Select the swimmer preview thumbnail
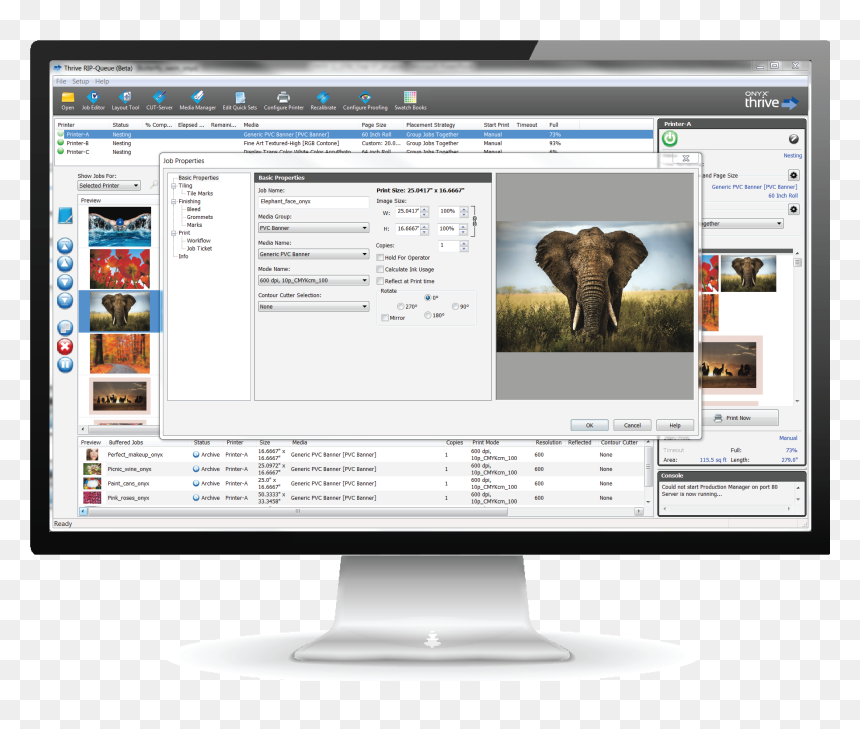Viewport: 860px width, 729px height. coord(120,227)
